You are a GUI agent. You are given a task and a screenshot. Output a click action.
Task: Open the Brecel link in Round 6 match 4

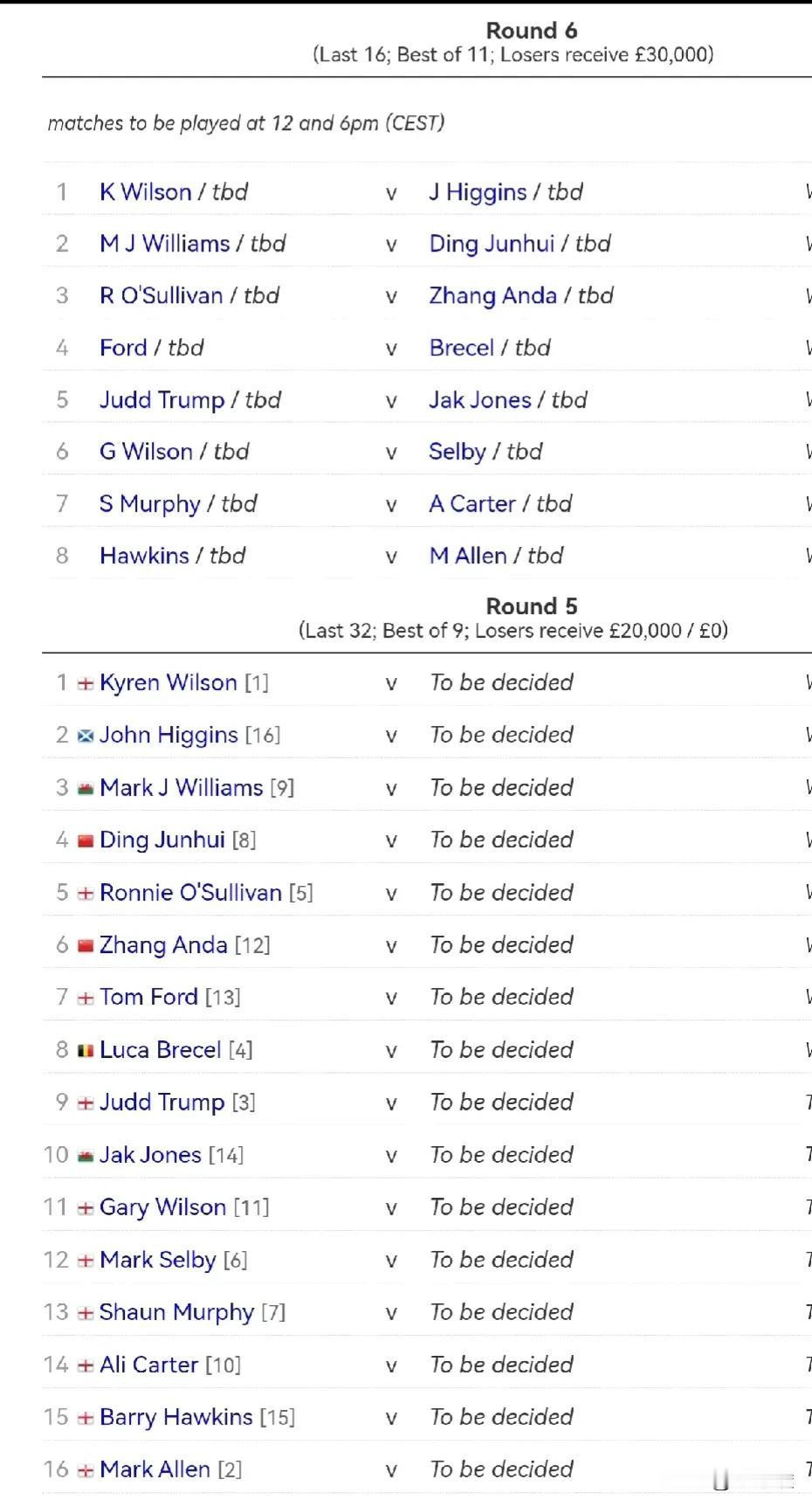pyautogui.click(x=461, y=348)
